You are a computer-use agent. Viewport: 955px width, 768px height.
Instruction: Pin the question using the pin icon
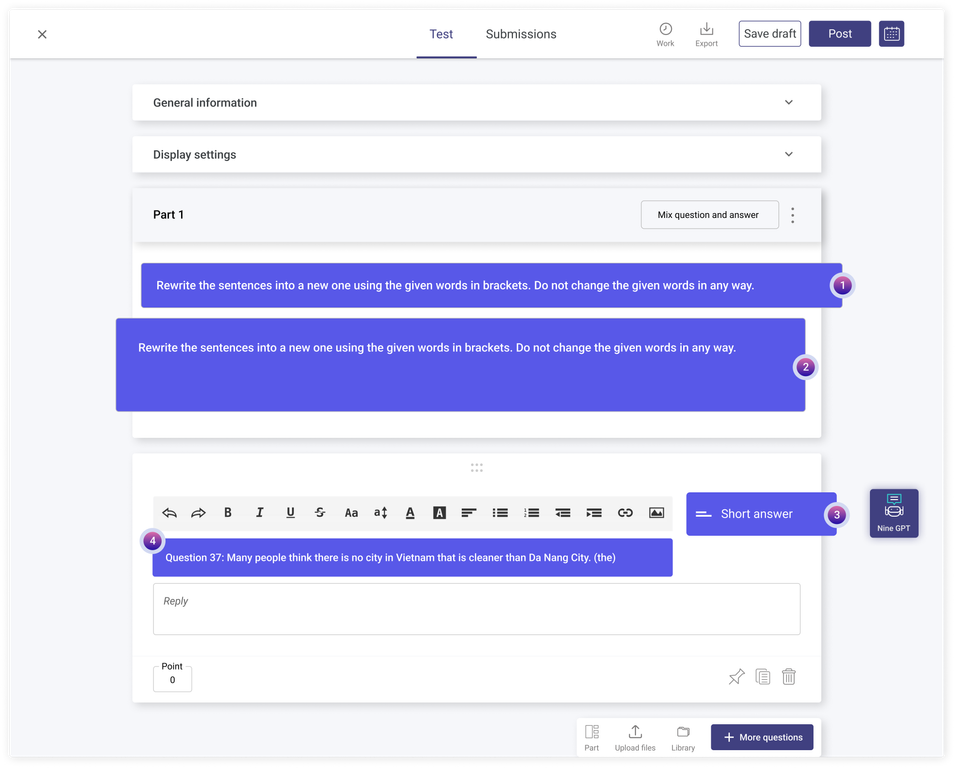point(736,677)
